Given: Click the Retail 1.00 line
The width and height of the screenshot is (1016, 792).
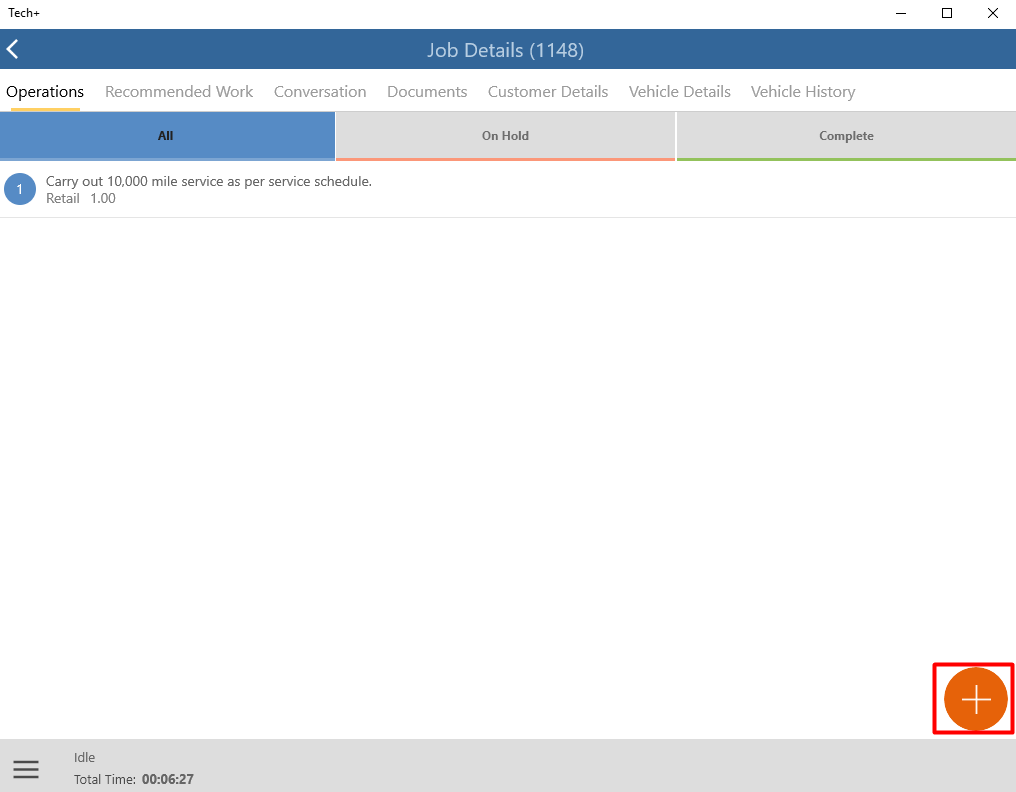Looking at the screenshot, I should coord(81,198).
